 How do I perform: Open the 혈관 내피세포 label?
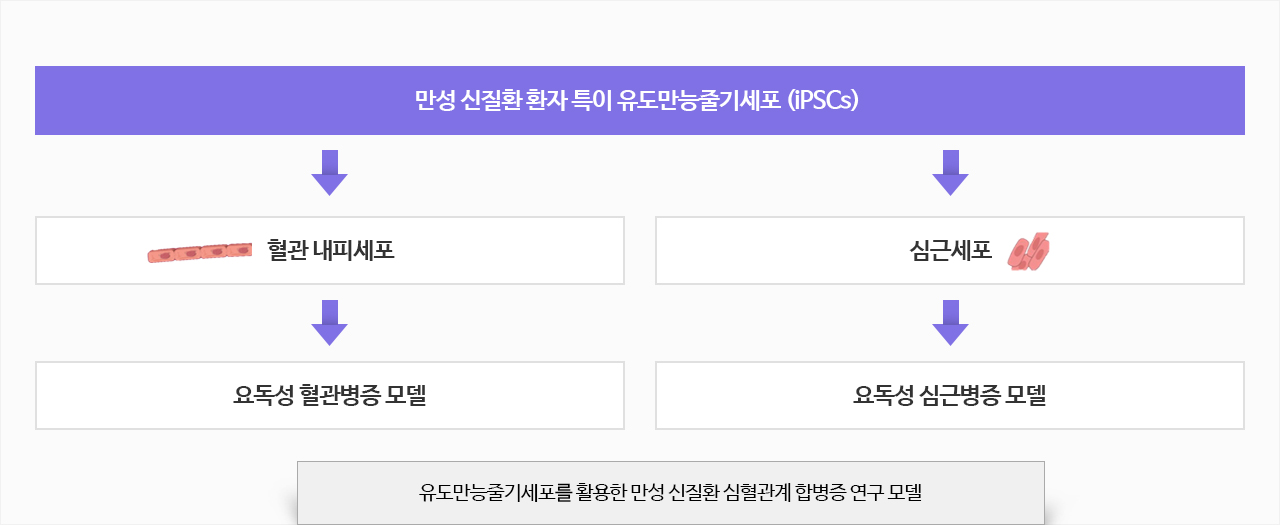point(331,251)
